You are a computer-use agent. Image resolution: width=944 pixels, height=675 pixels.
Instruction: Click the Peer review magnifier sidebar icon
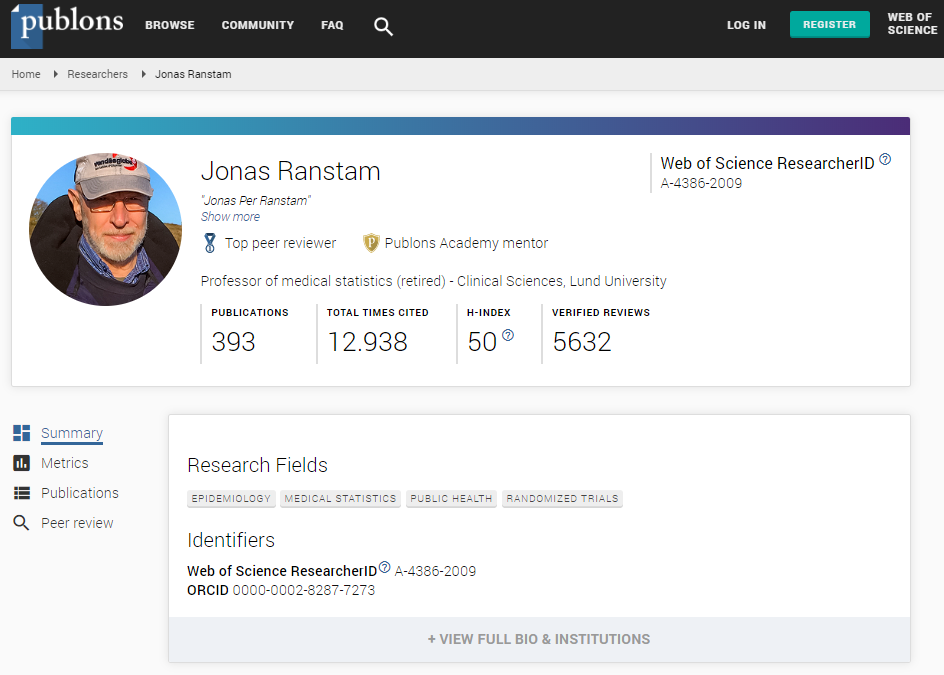point(21,523)
